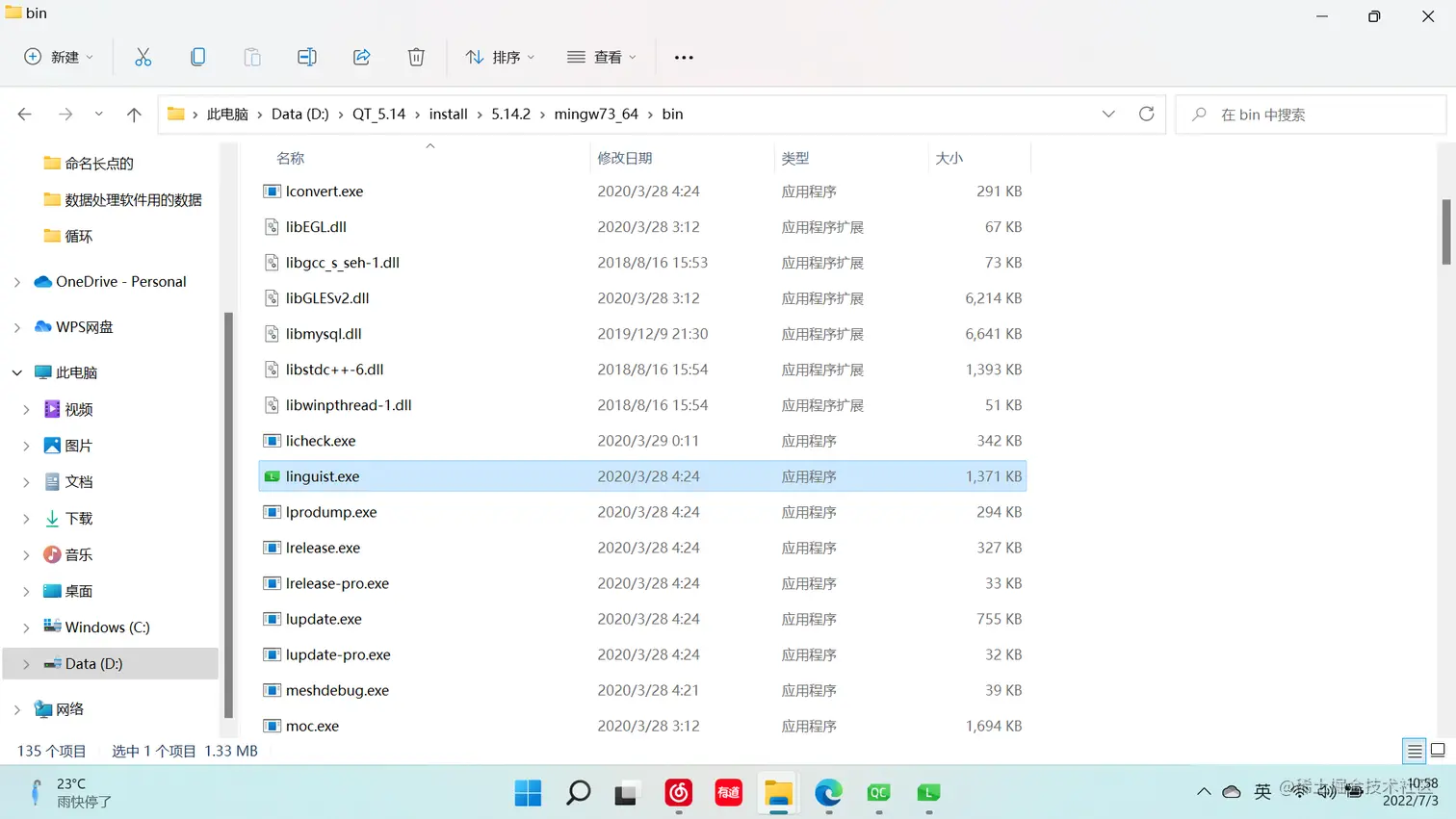1456x819 pixels.
Task: Open 桌面 folder in navigation pane
Action: (79, 591)
